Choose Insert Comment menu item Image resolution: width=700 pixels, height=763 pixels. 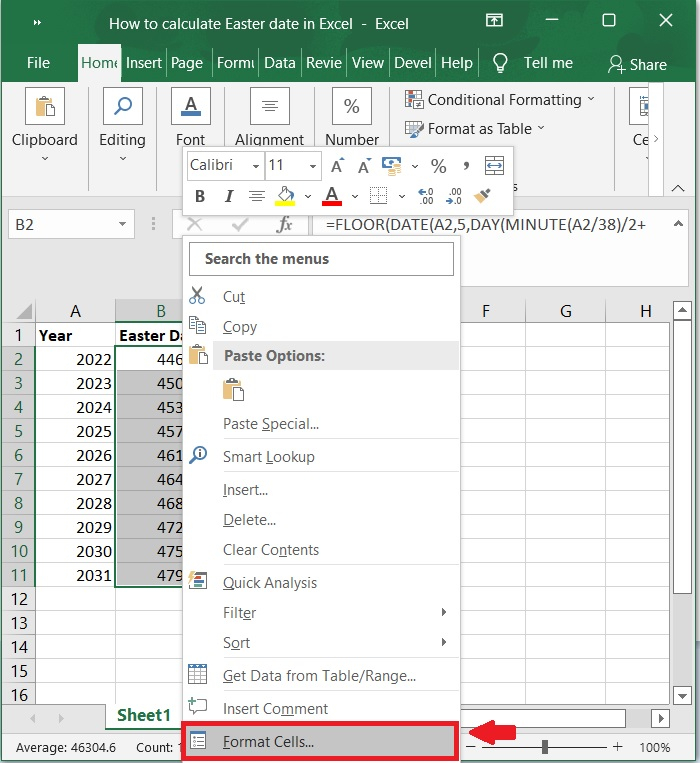322,708
